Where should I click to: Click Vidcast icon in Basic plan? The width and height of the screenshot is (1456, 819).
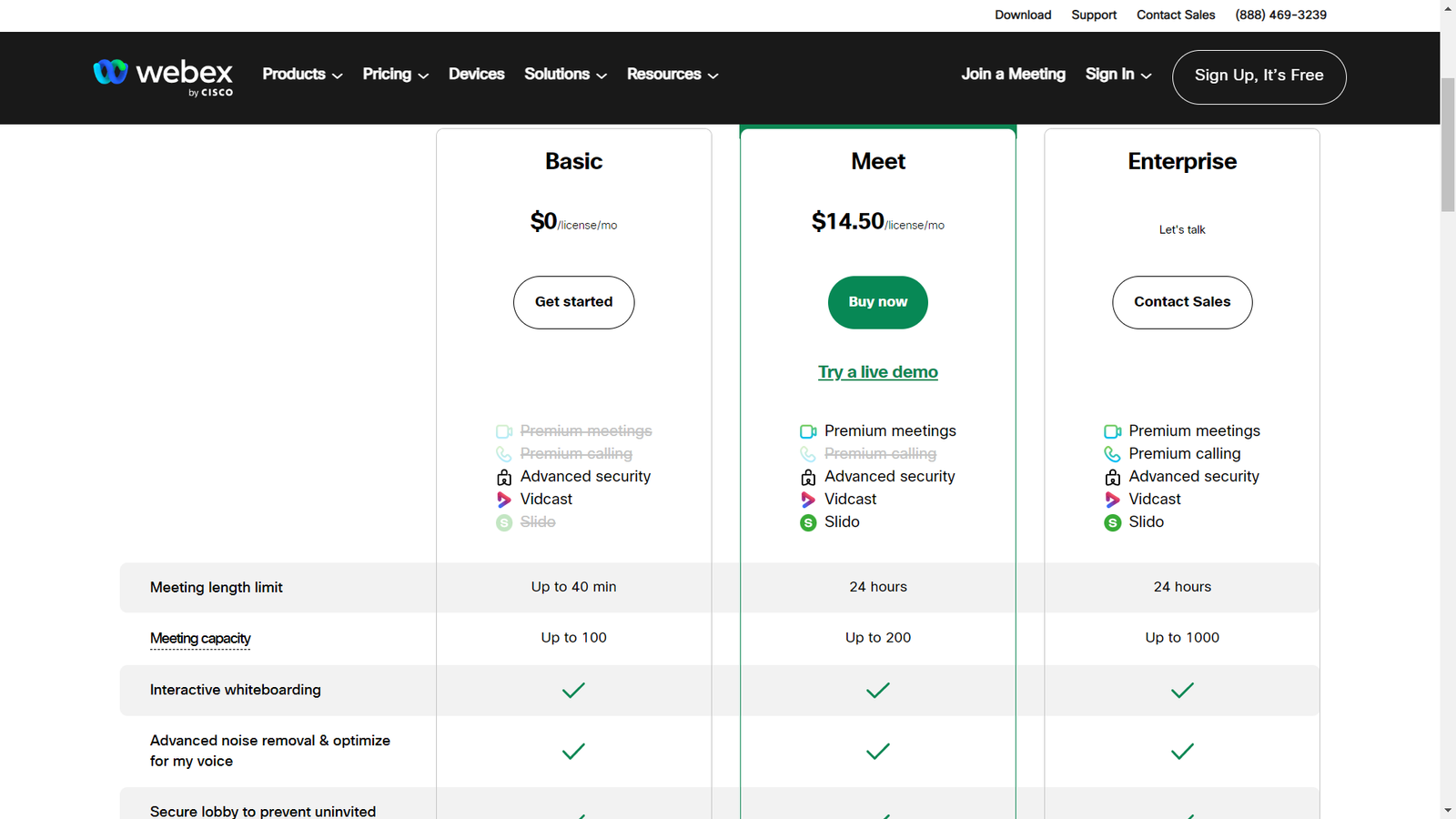coord(504,500)
